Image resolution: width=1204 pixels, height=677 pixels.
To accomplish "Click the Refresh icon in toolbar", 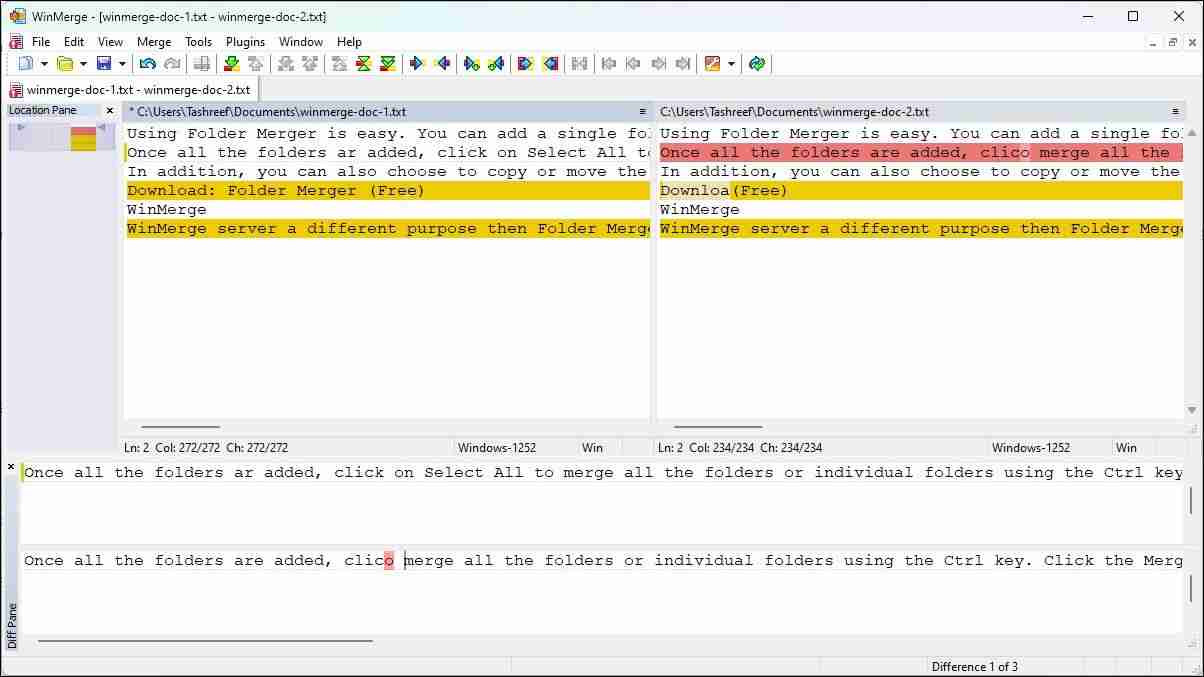I will click(x=757, y=64).
